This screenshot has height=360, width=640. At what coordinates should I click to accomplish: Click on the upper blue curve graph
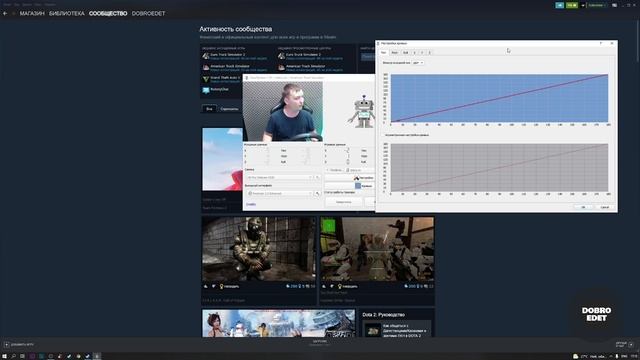click(499, 98)
